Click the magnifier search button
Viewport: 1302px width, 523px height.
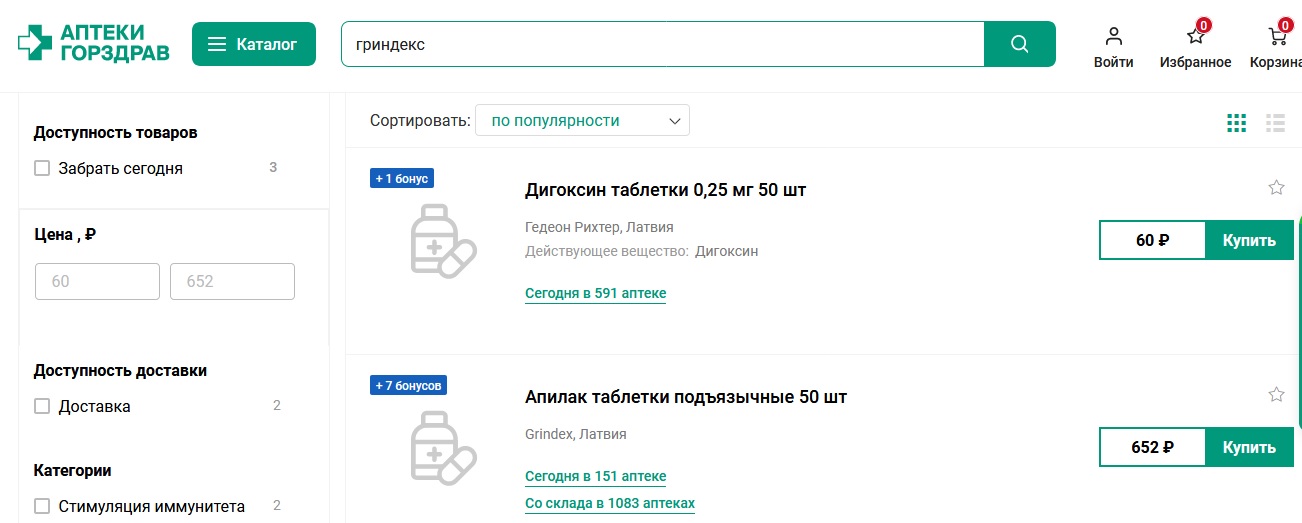tap(1019, 44)
